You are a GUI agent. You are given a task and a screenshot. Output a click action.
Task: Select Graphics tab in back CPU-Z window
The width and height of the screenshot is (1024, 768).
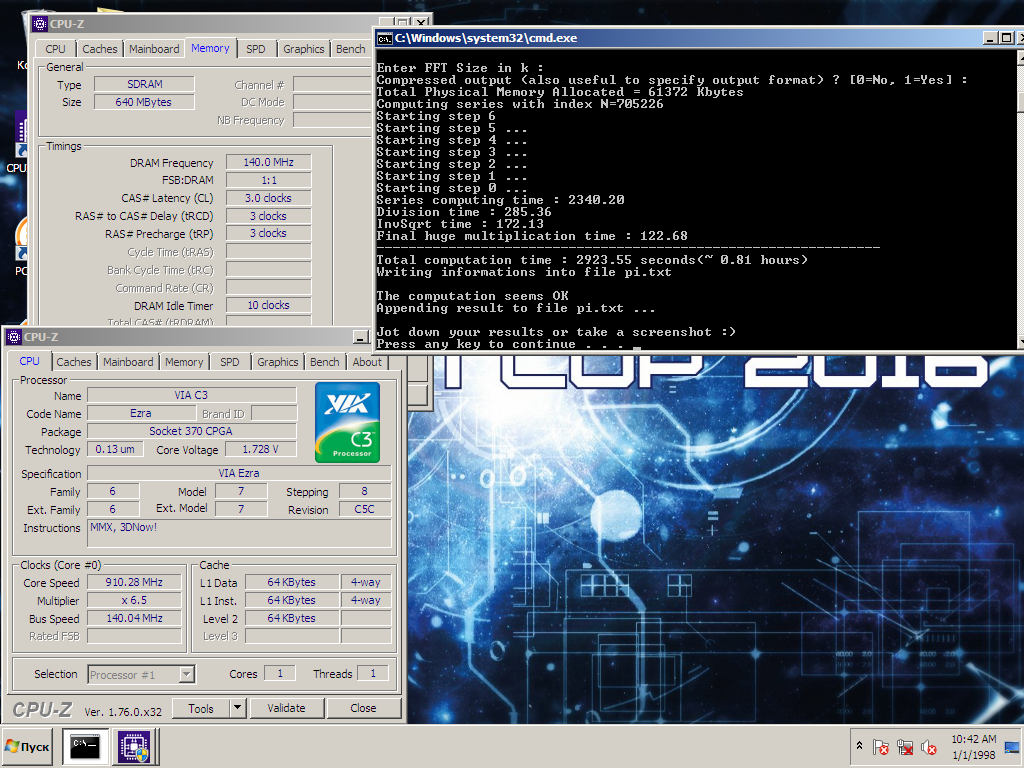[x=304, y=49]
